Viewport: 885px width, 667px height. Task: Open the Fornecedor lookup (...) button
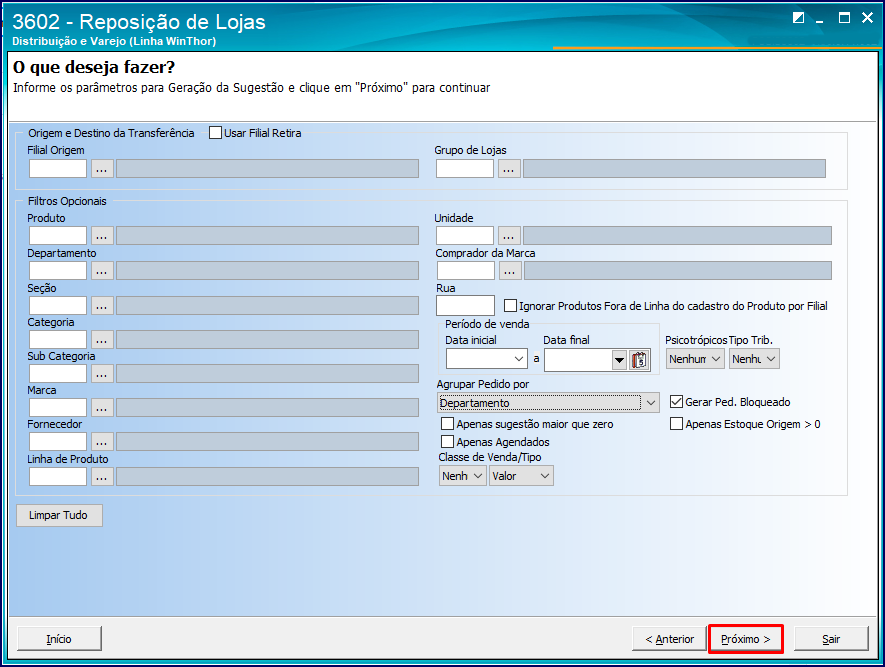click(102, 442)
